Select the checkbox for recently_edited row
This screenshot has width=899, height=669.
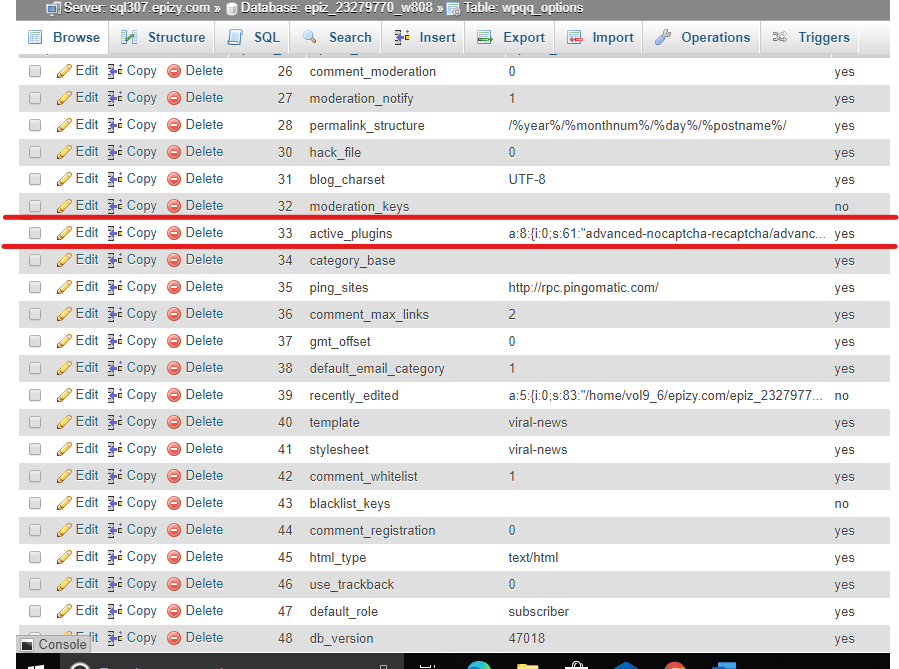click(x=35, y=395)
